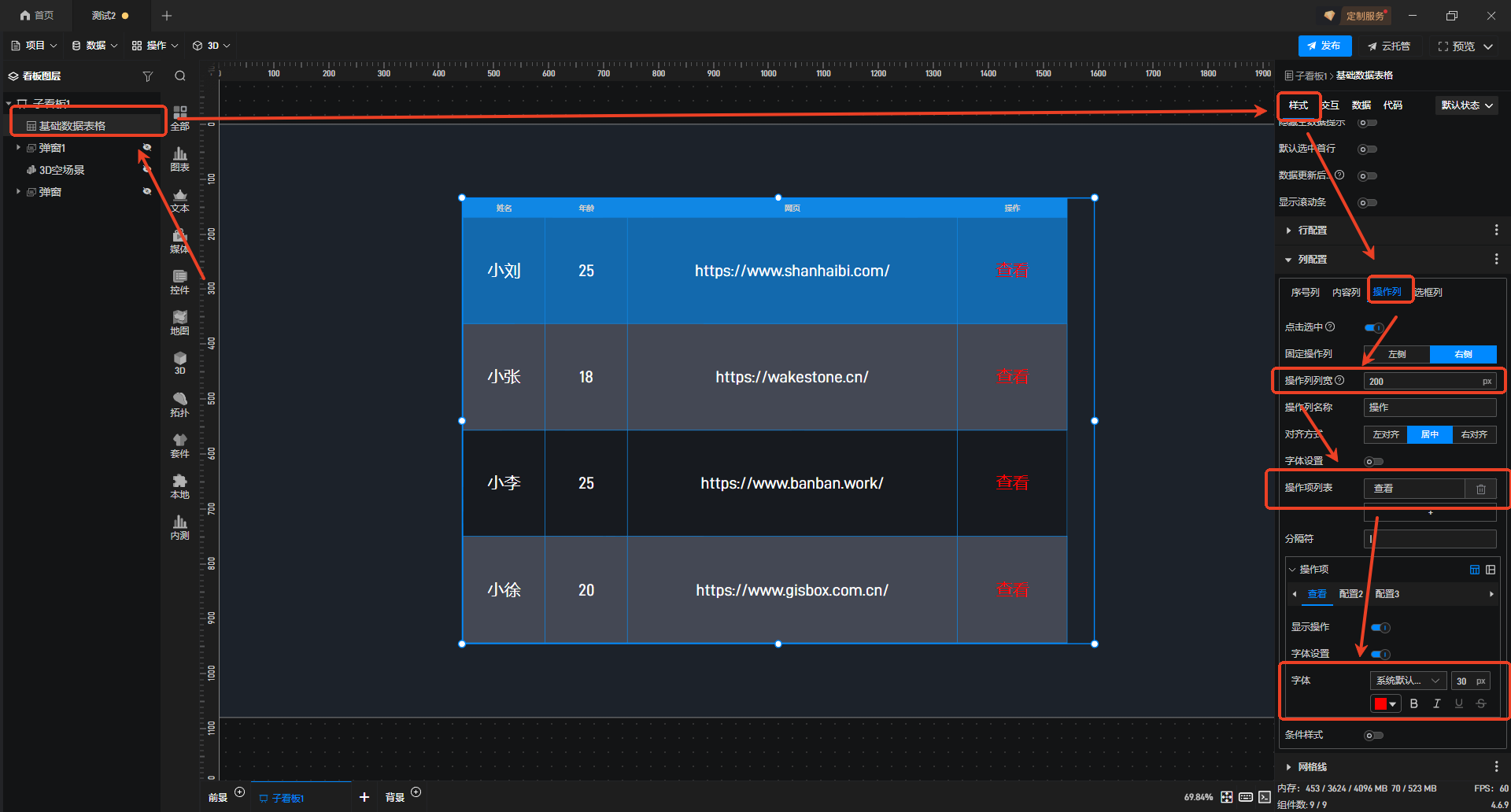Toggle italic for operation font

tap(1436, 703)
